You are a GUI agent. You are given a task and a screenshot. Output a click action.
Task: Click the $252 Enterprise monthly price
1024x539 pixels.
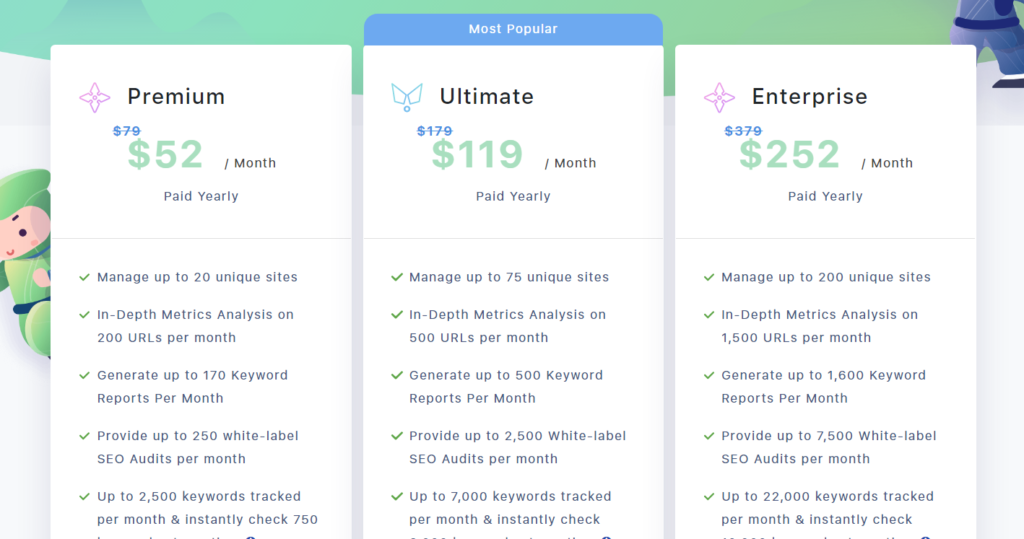tap(790, 155)
